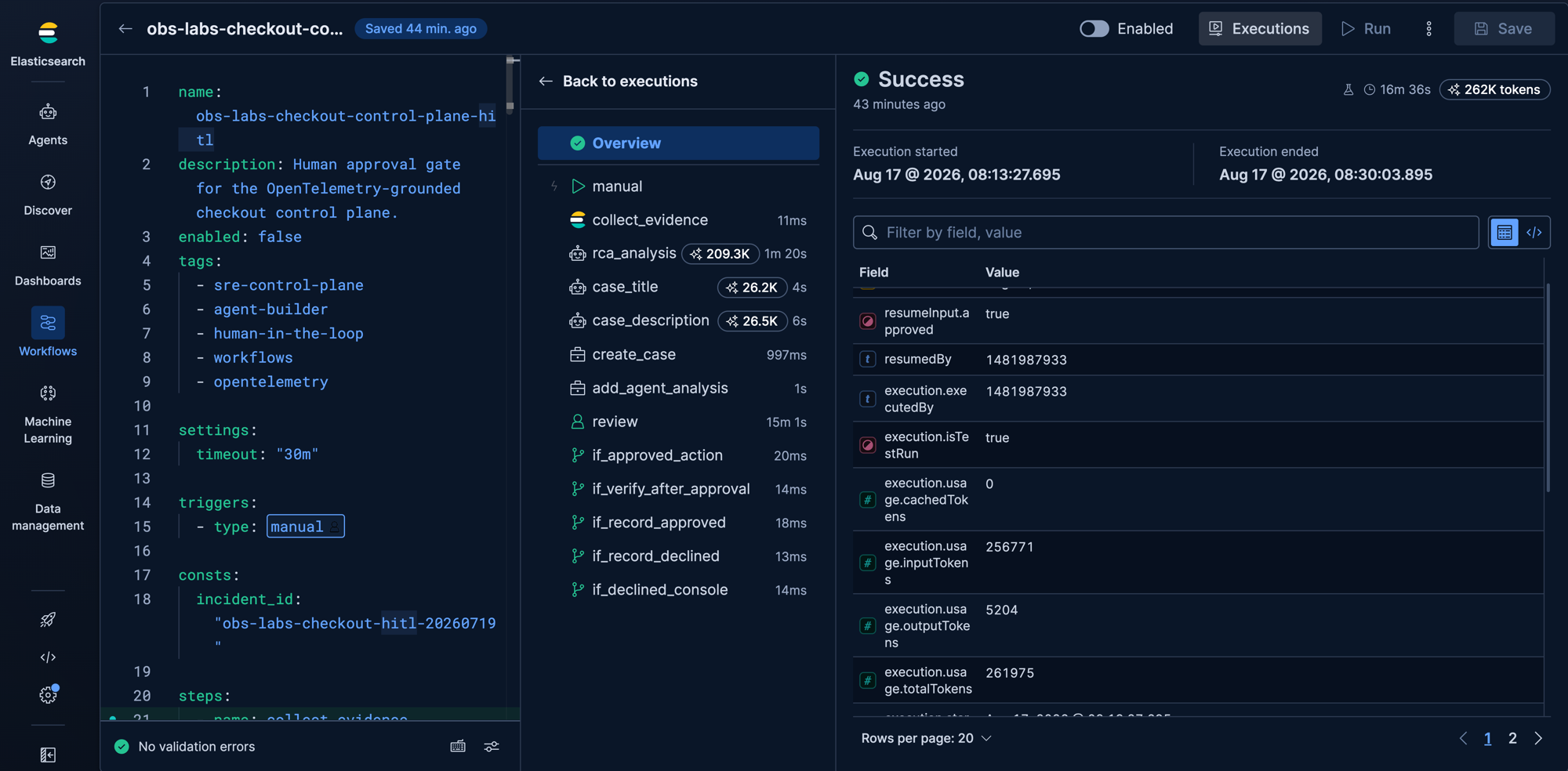
Task: Select the if_record_declined step
Action: 678,557
